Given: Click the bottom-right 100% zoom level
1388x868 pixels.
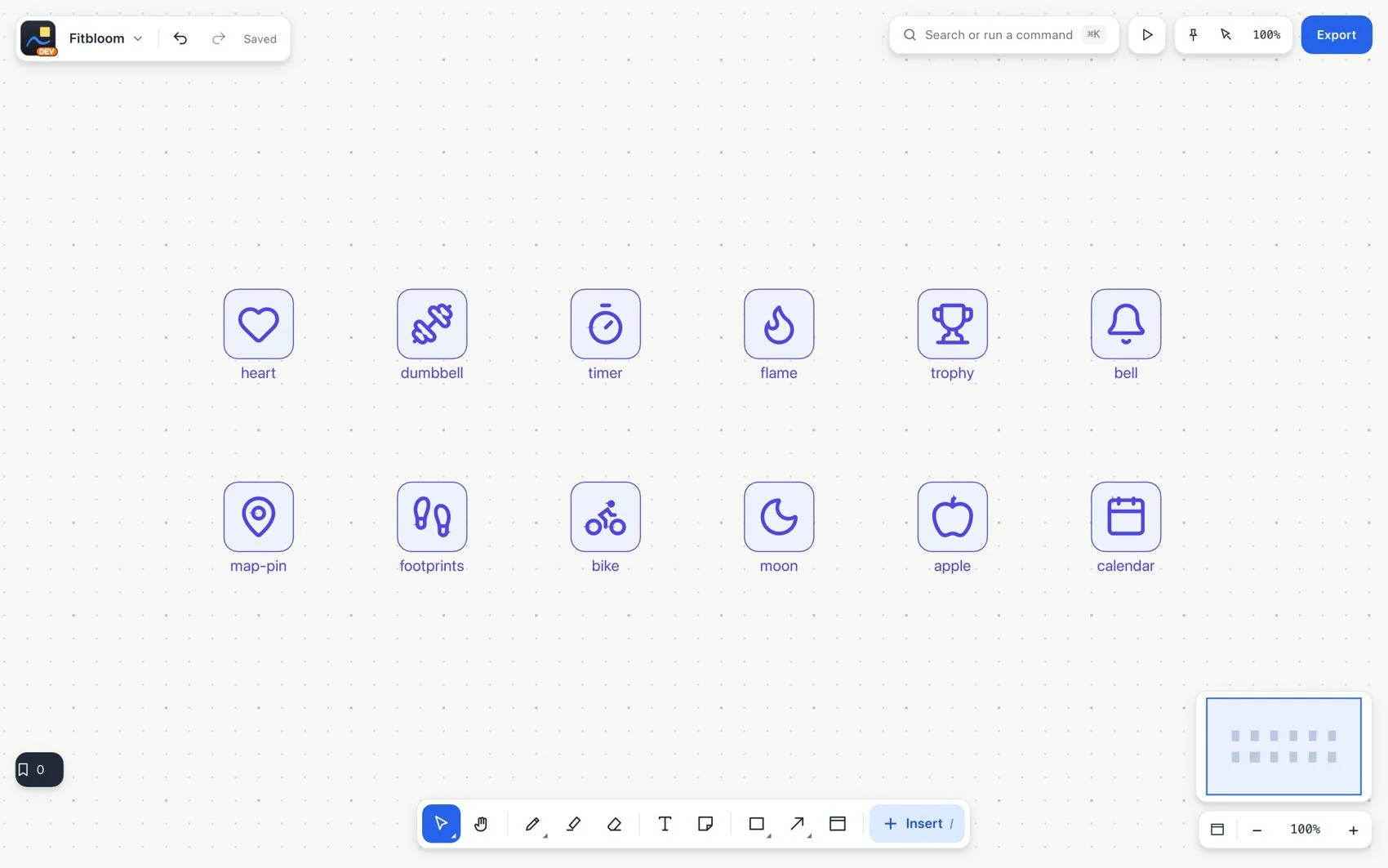Looking at the screenshot, I should click(x=1305, y=830).
